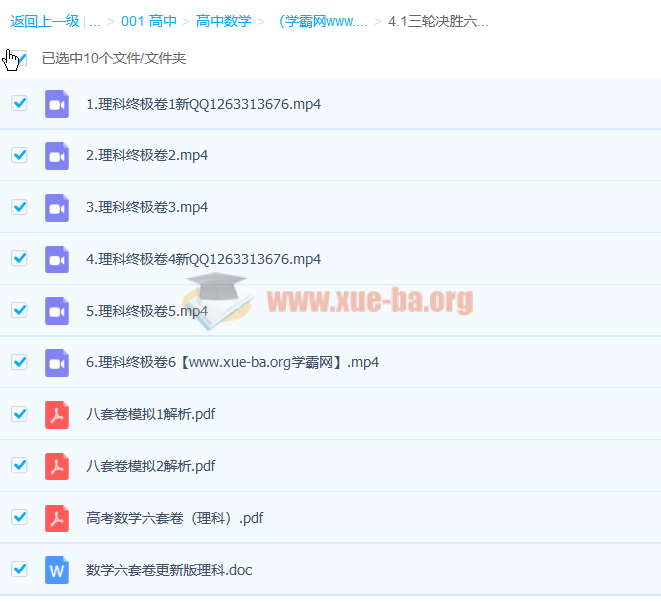Open file 1.理科终极卷1新QQ1263313676.mp4
Screen dimensions: 661x603
[203, 104]
